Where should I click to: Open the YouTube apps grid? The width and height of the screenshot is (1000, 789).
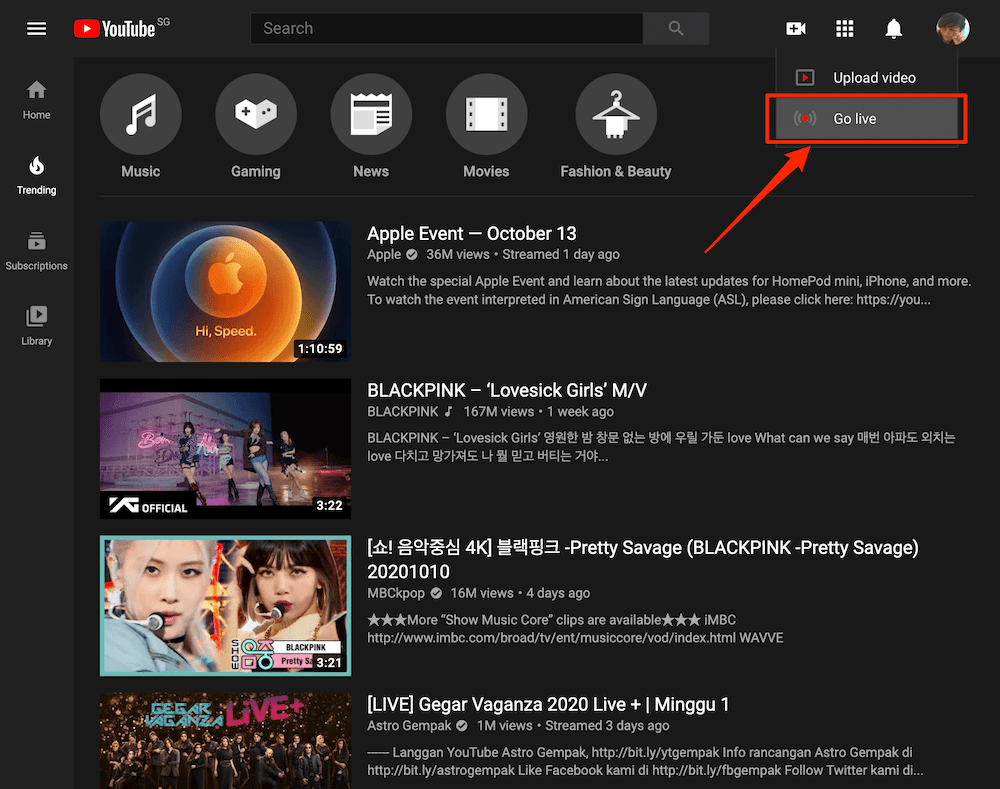[844, 29]
